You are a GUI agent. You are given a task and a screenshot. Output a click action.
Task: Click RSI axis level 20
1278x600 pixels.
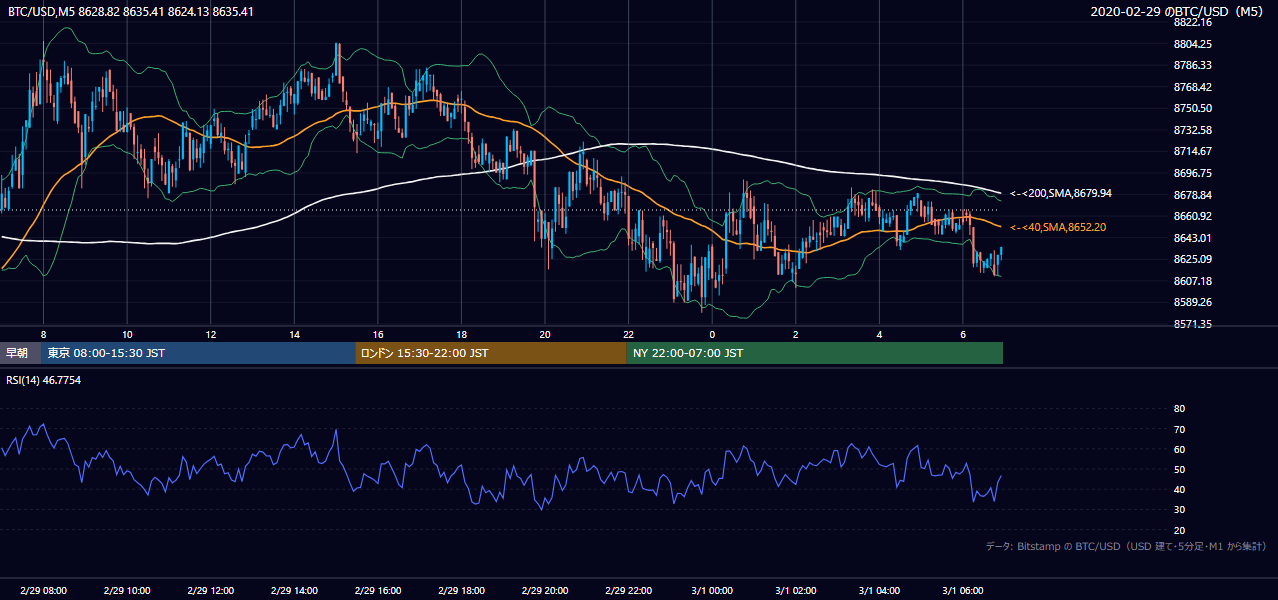[1179, 530]
